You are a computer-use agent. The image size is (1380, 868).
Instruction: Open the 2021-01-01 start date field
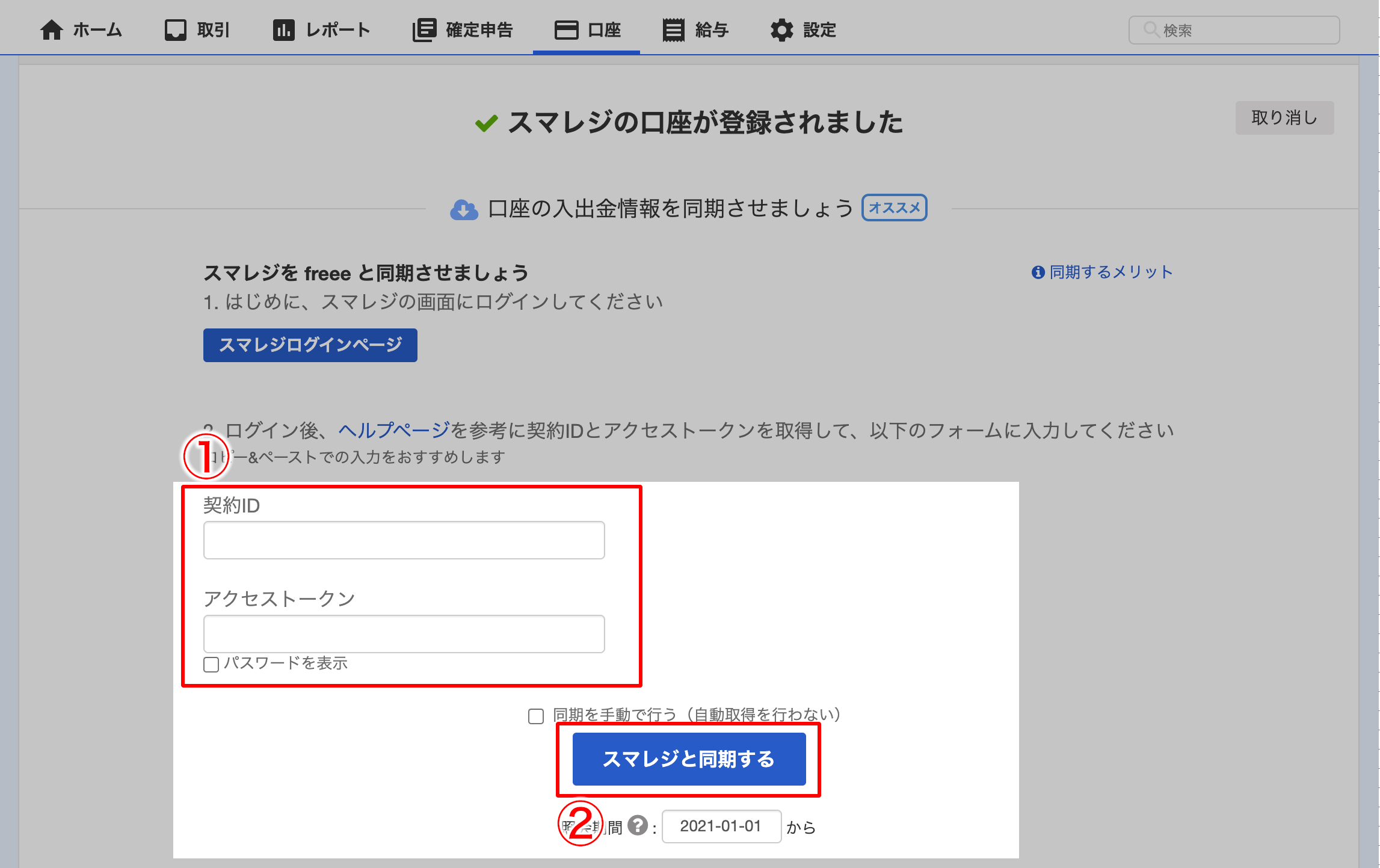click(721, 826)
